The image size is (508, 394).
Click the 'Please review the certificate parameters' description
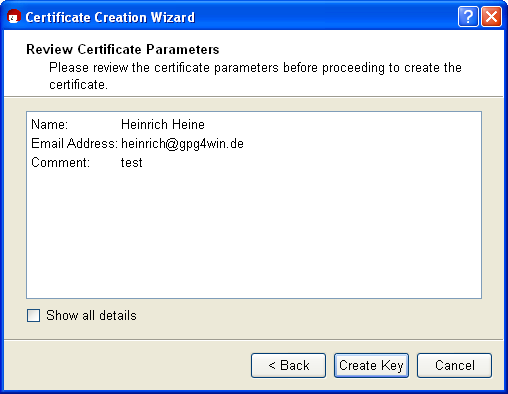(255, 76)
